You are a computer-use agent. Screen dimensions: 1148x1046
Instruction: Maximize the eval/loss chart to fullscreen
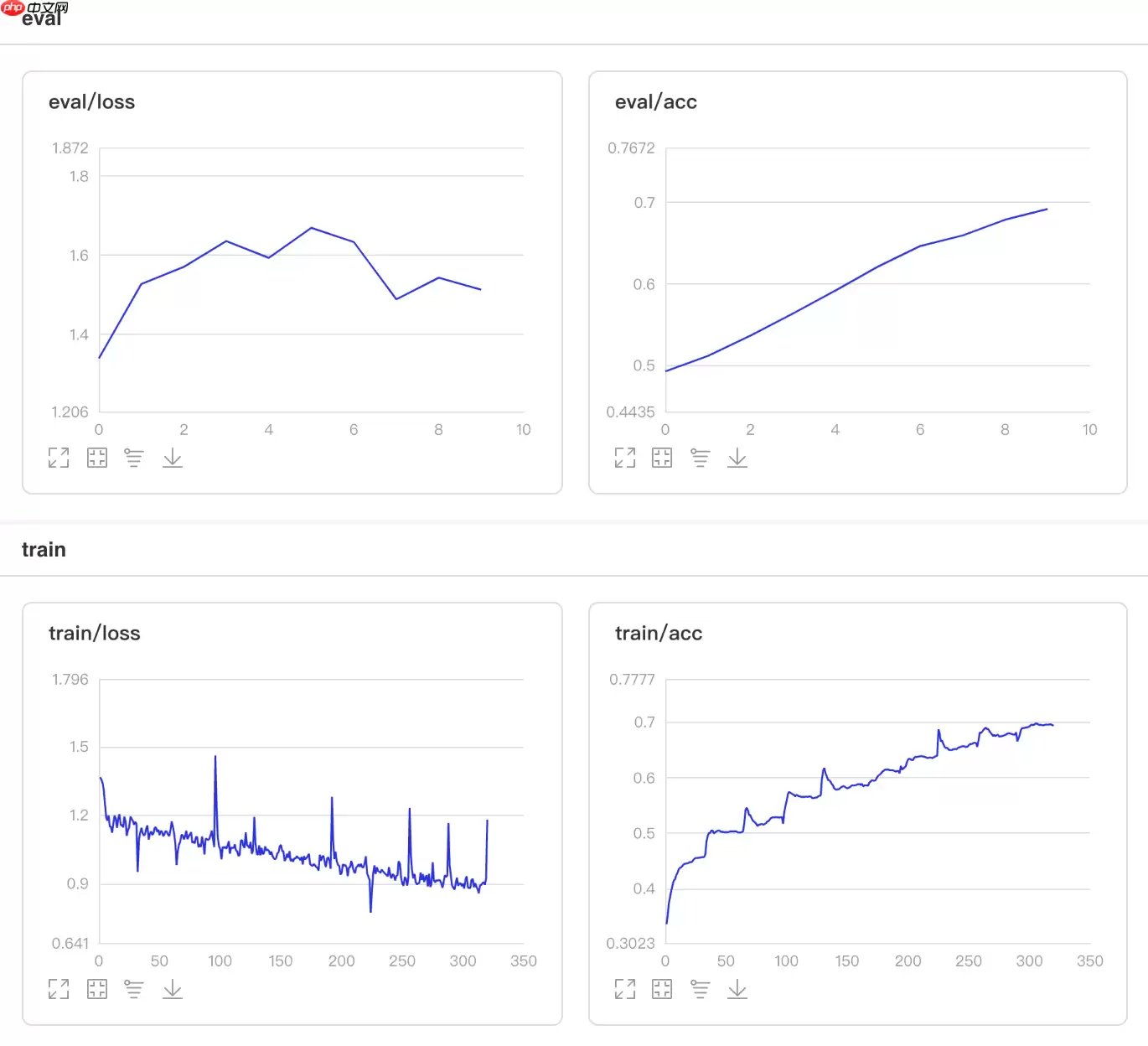(59, 458)
